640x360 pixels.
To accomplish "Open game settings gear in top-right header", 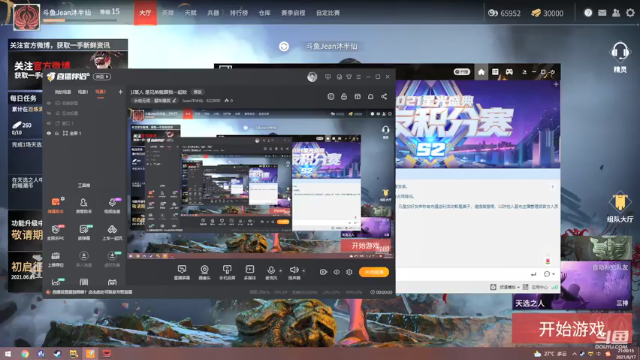I will [x=631, y=13].
